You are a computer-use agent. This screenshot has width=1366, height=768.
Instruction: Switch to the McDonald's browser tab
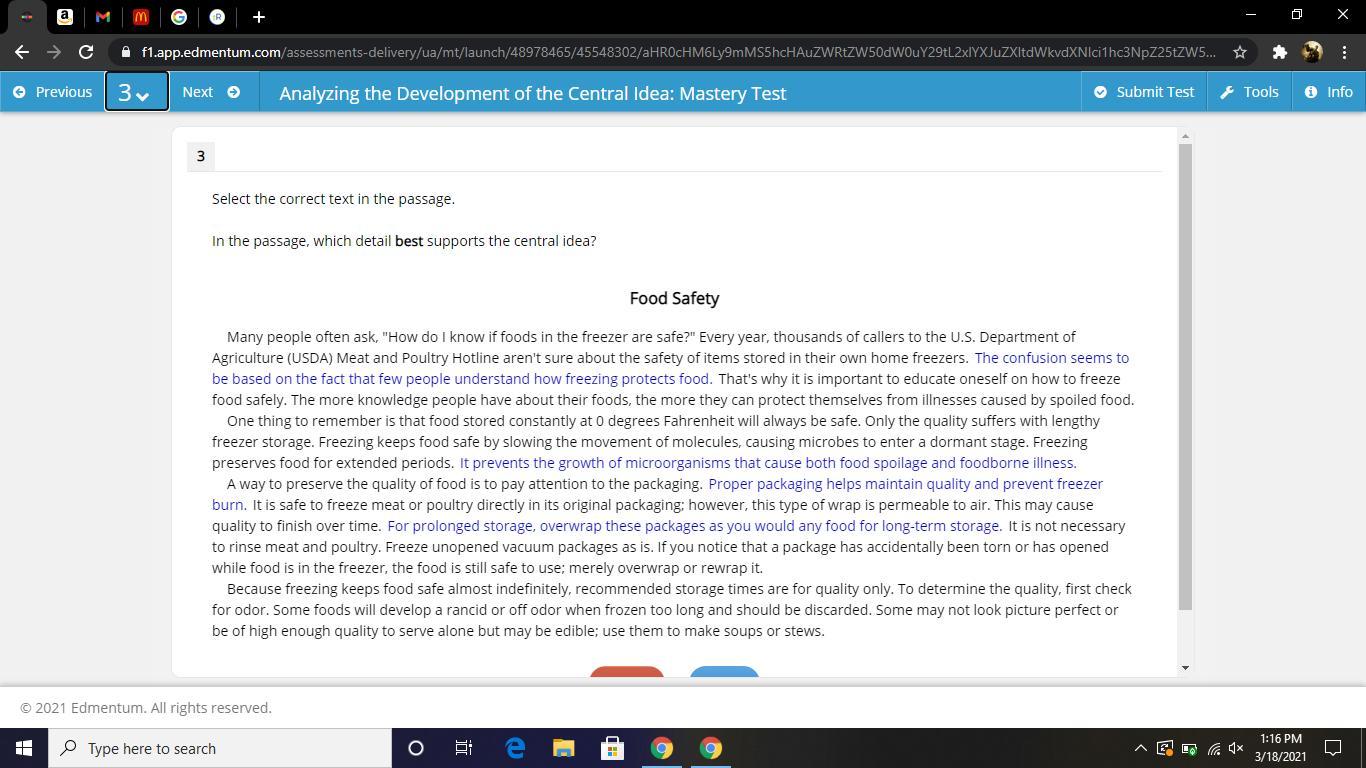click(x=141, y=17)
